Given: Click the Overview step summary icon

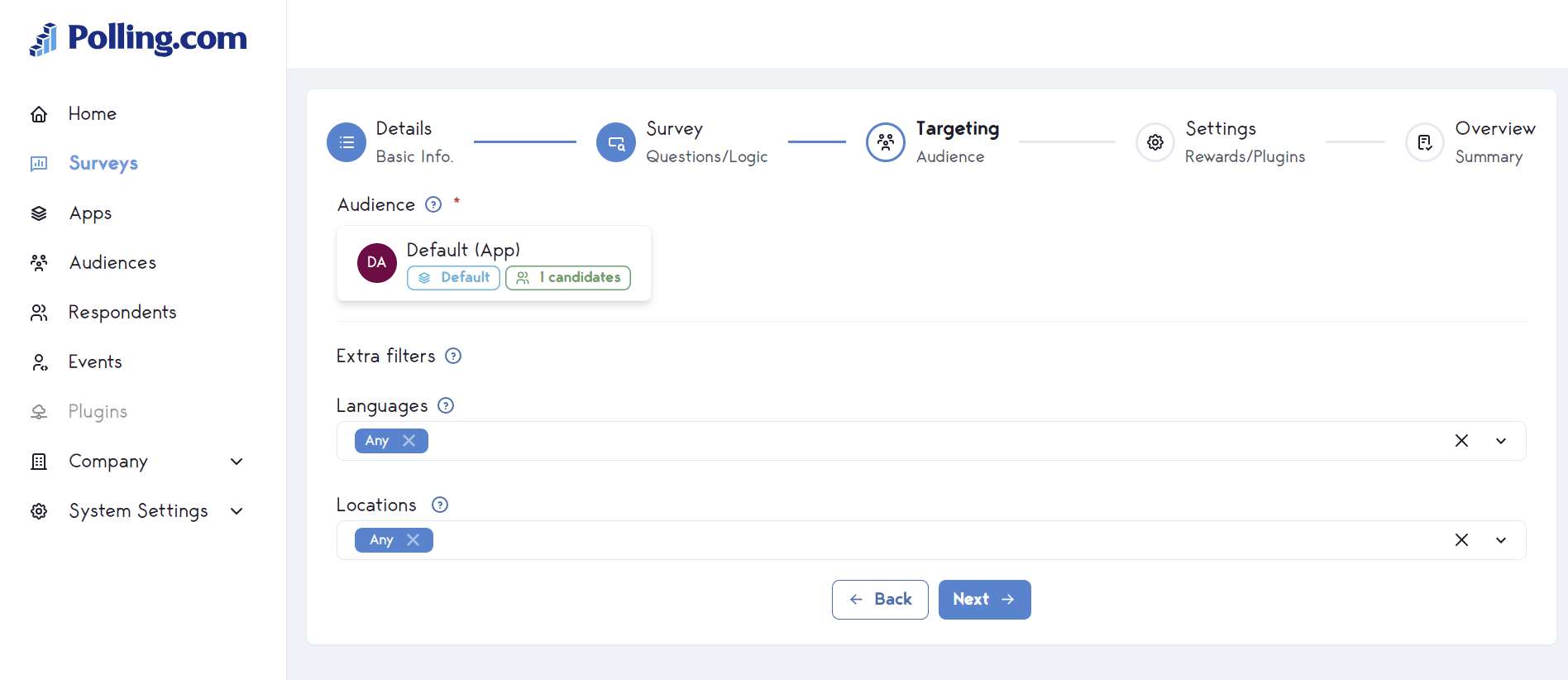Looking at the screenshot, I should click(1425, 142).
